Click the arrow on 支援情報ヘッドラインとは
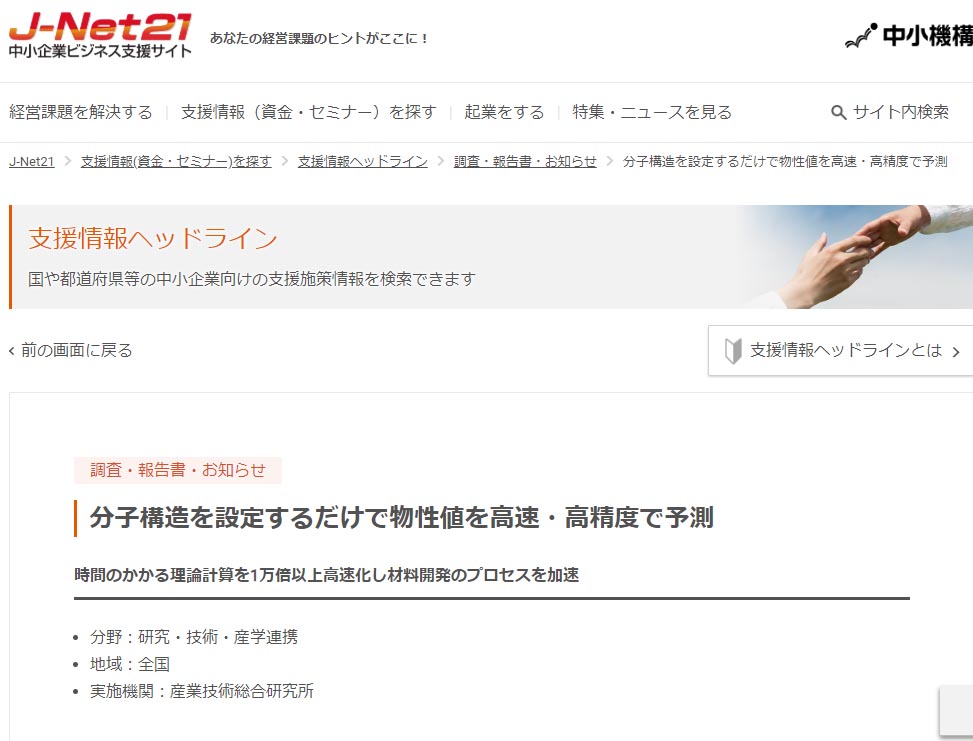 pyautogui.click(x=956, y=352)
